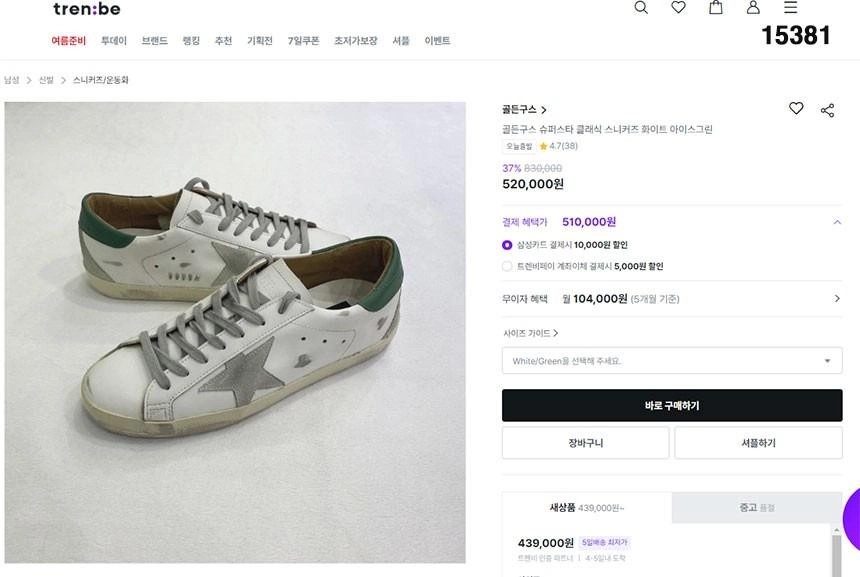Image resolution: width=860 pixels, height=577 pixels.
Task: Open my account profile icon
Action: pyautogui.click(x=753, y=8)
